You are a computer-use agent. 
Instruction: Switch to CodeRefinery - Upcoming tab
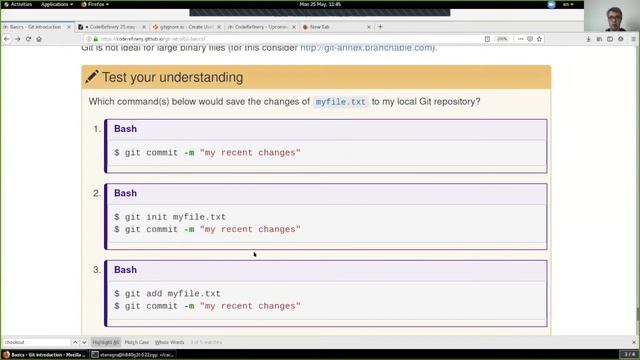tap(262, 27)
